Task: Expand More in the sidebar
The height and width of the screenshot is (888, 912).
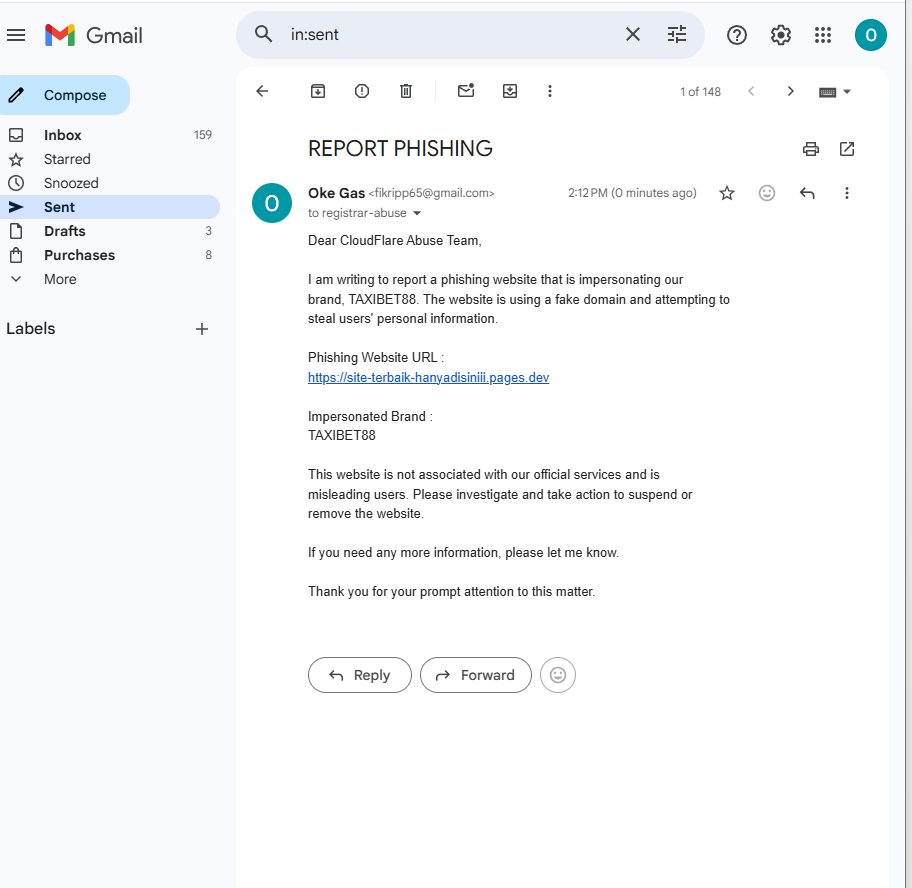Action: pos(108,279)
